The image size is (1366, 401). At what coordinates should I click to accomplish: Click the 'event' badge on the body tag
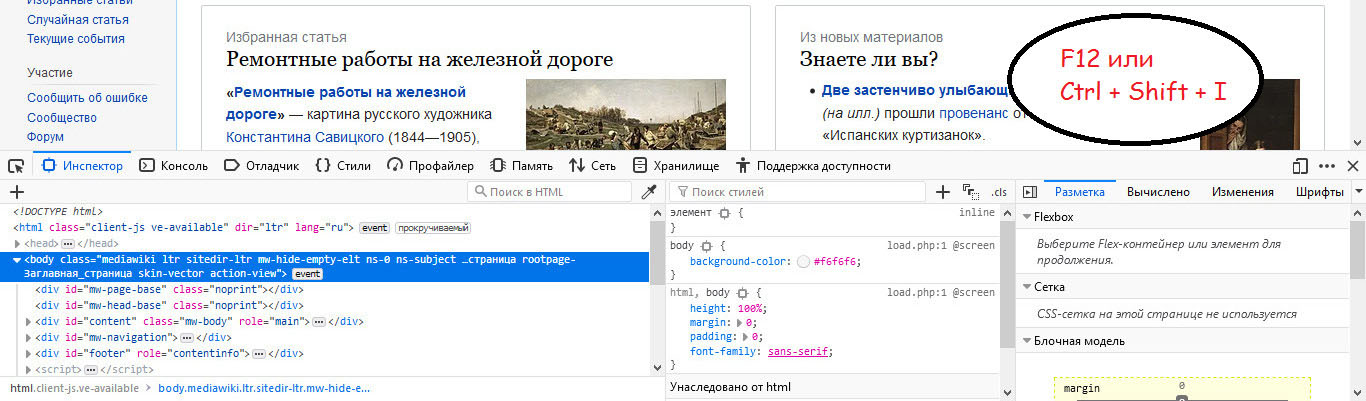(x=307, y=274)
